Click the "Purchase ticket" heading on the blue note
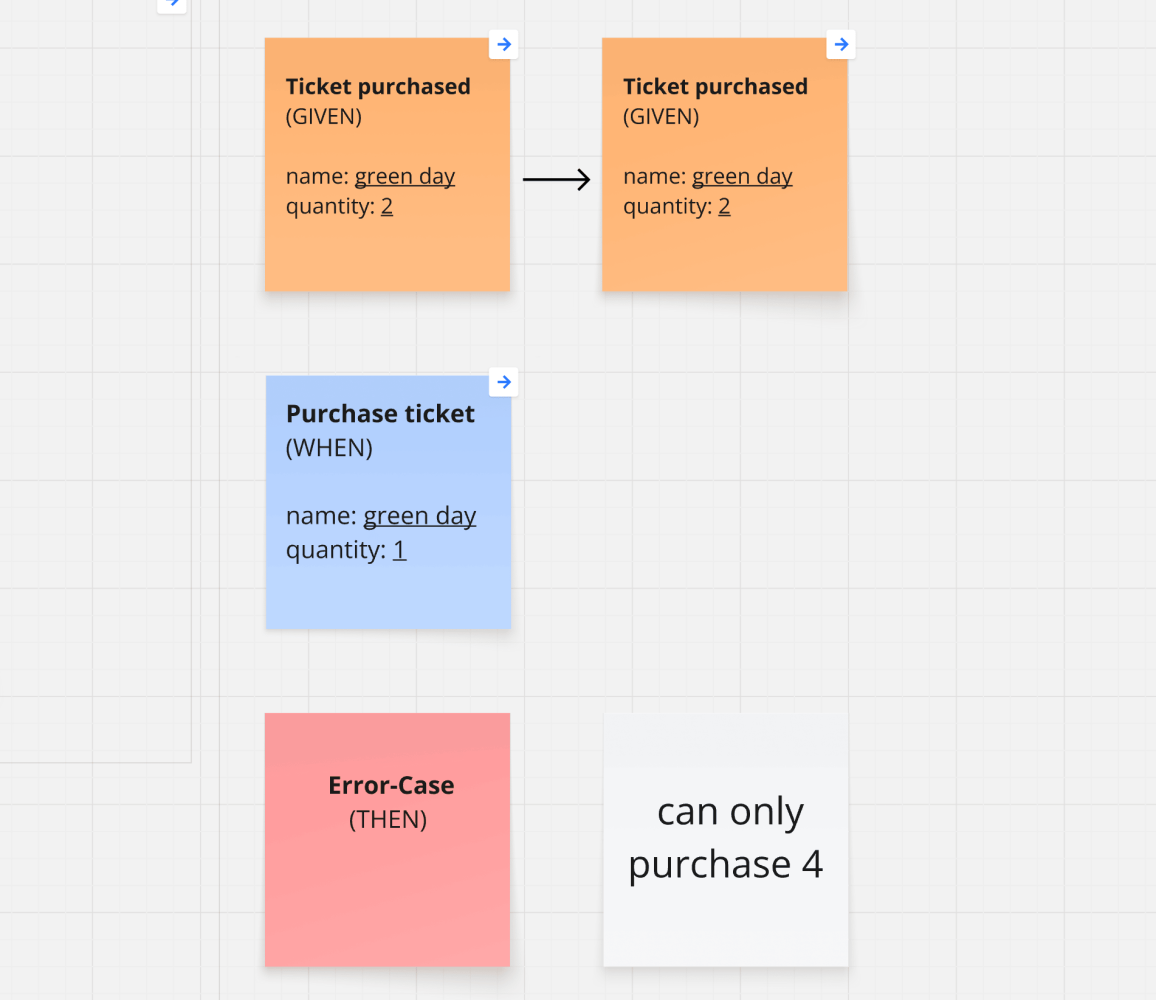This screenshot has height=1000, width=1156. coord(380,414)
